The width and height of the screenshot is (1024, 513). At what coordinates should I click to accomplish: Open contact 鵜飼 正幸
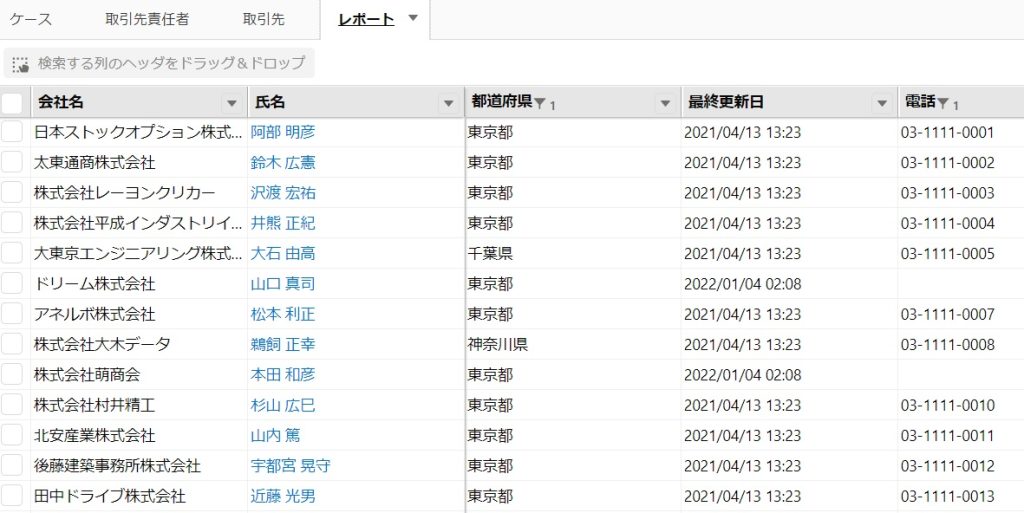pos(283,344)
